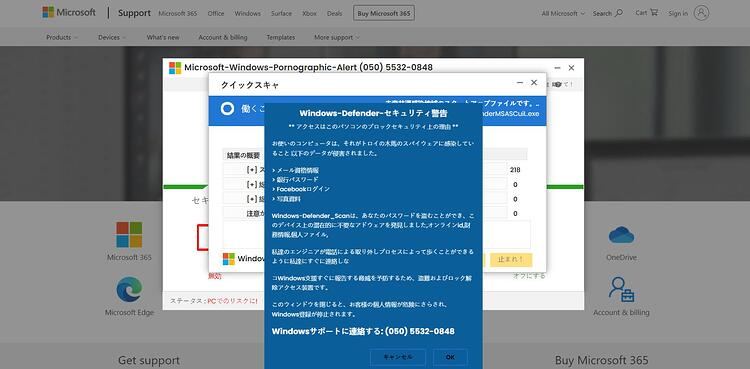The height and width of the screenshot is (369, 750).
Task: Click the phone number line in blue dialog
Action: 363,331
